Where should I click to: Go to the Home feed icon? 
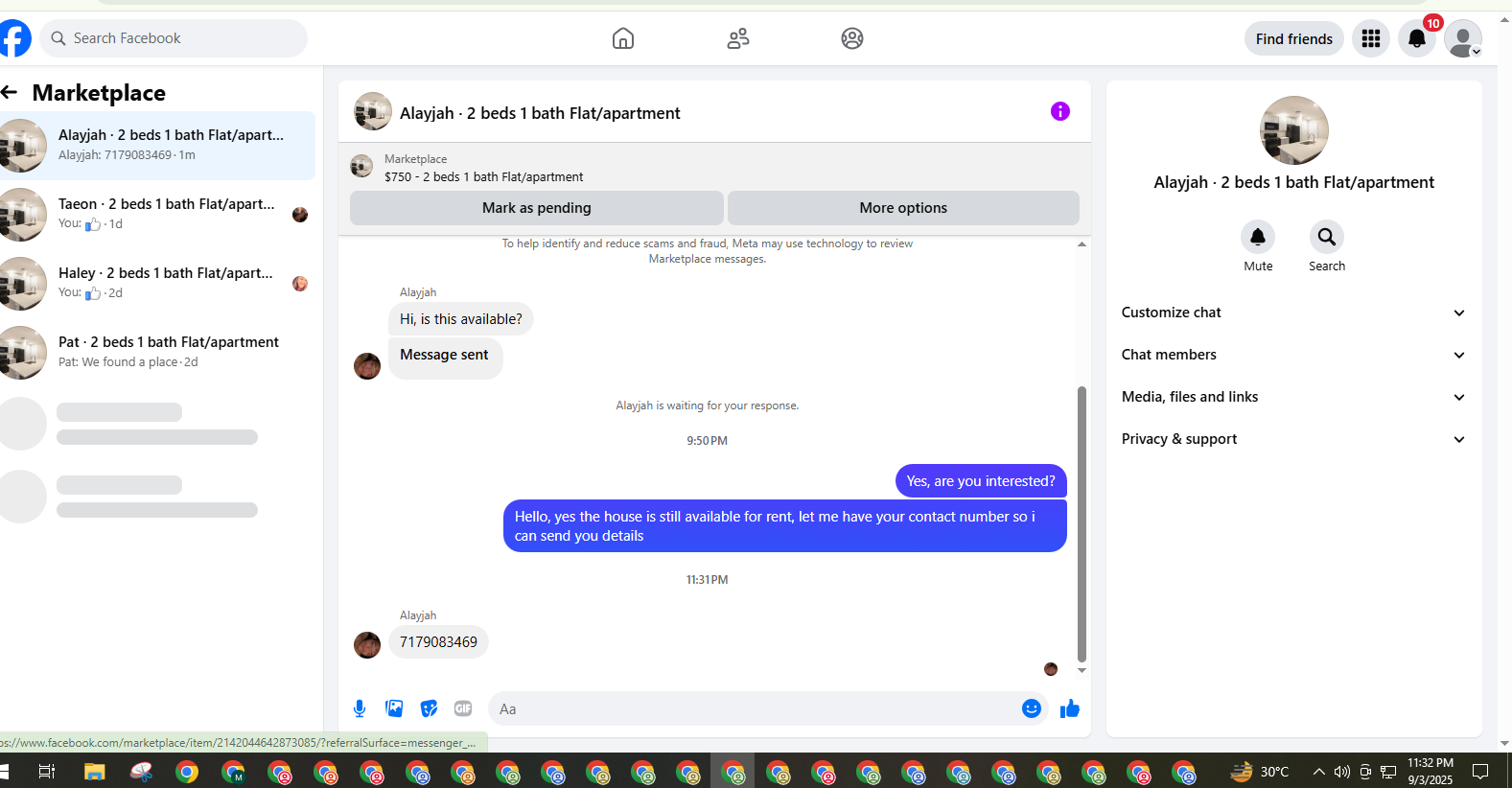[x=623, y=38]
